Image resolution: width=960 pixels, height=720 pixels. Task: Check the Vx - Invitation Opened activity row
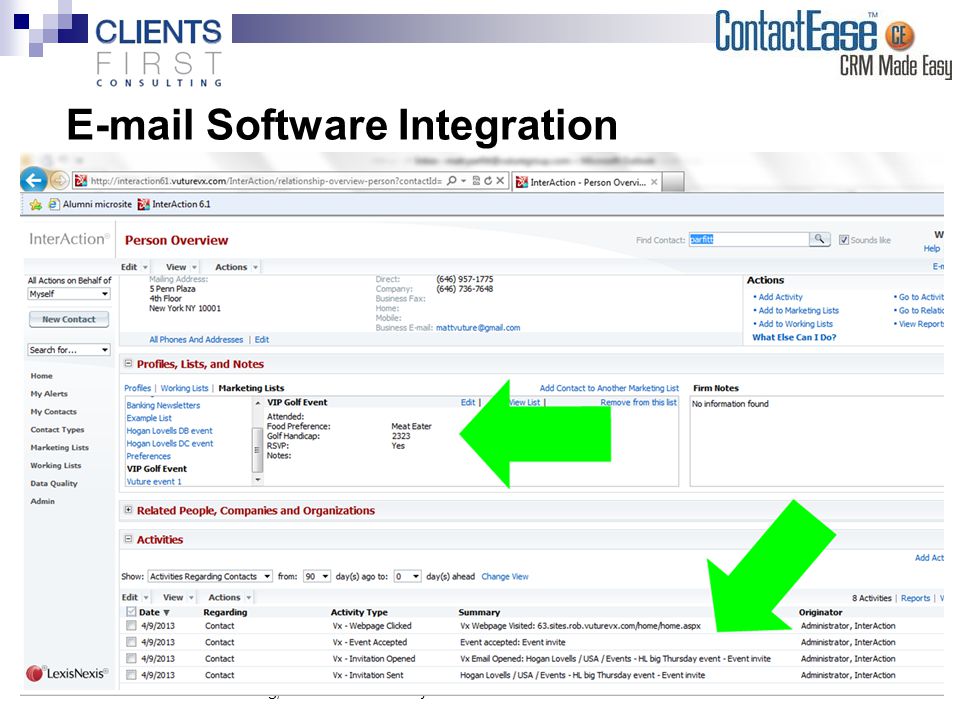[x=130, y=659]
